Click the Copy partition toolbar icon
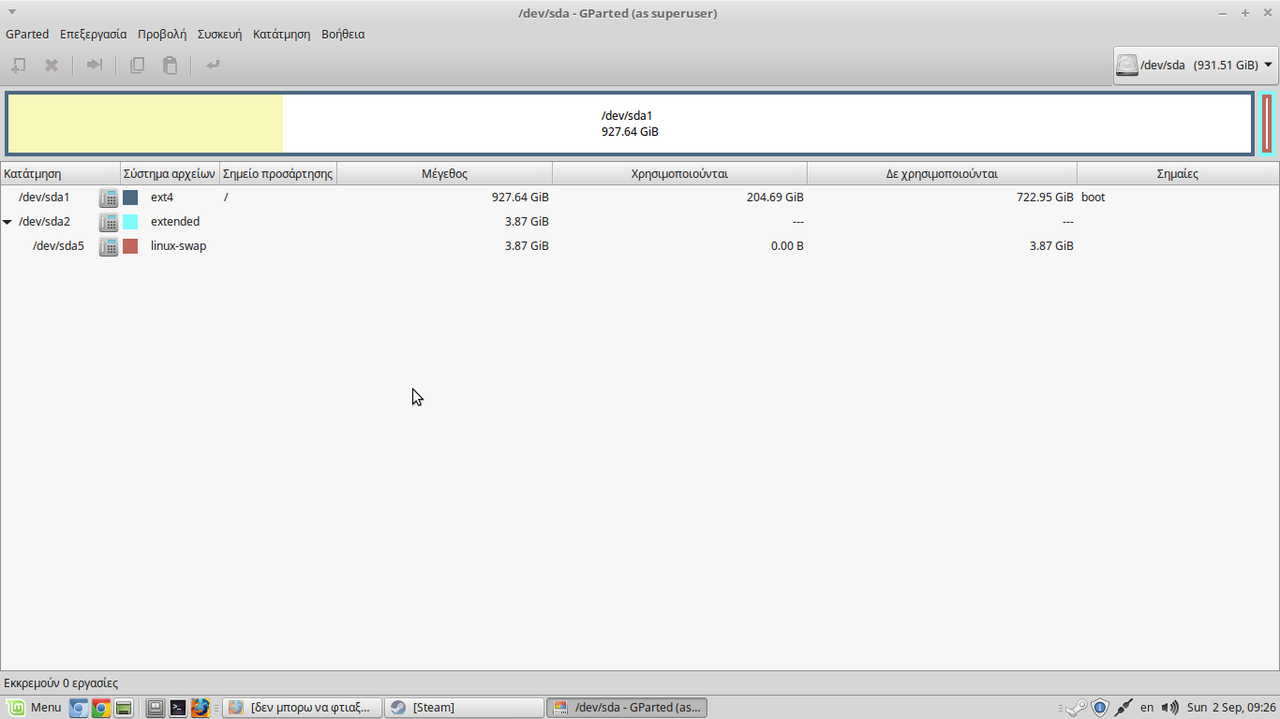Viewport: 1280px width, 719px height. (137, 65)
